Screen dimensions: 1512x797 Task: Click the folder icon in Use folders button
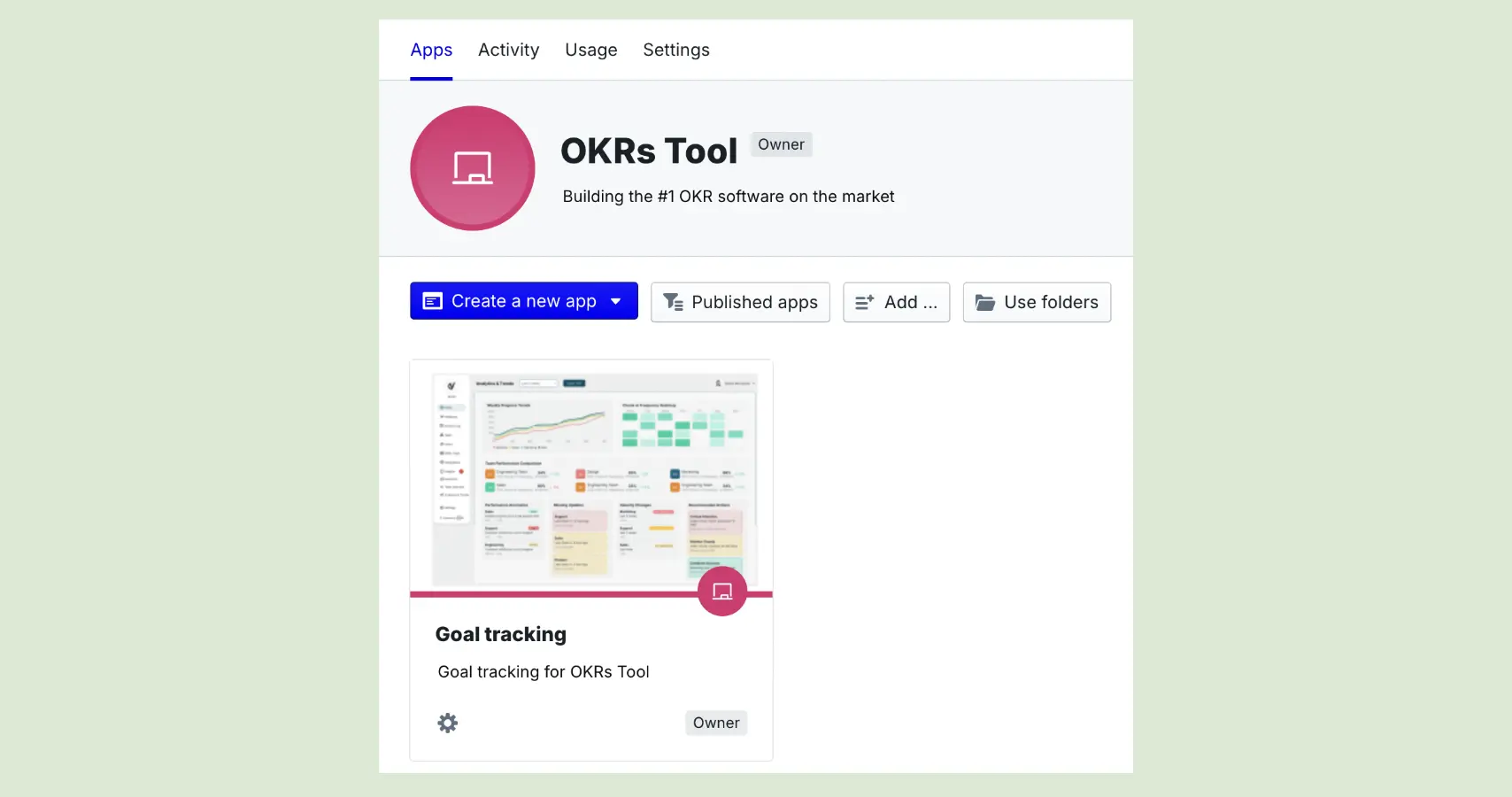(x=985, y=302)
